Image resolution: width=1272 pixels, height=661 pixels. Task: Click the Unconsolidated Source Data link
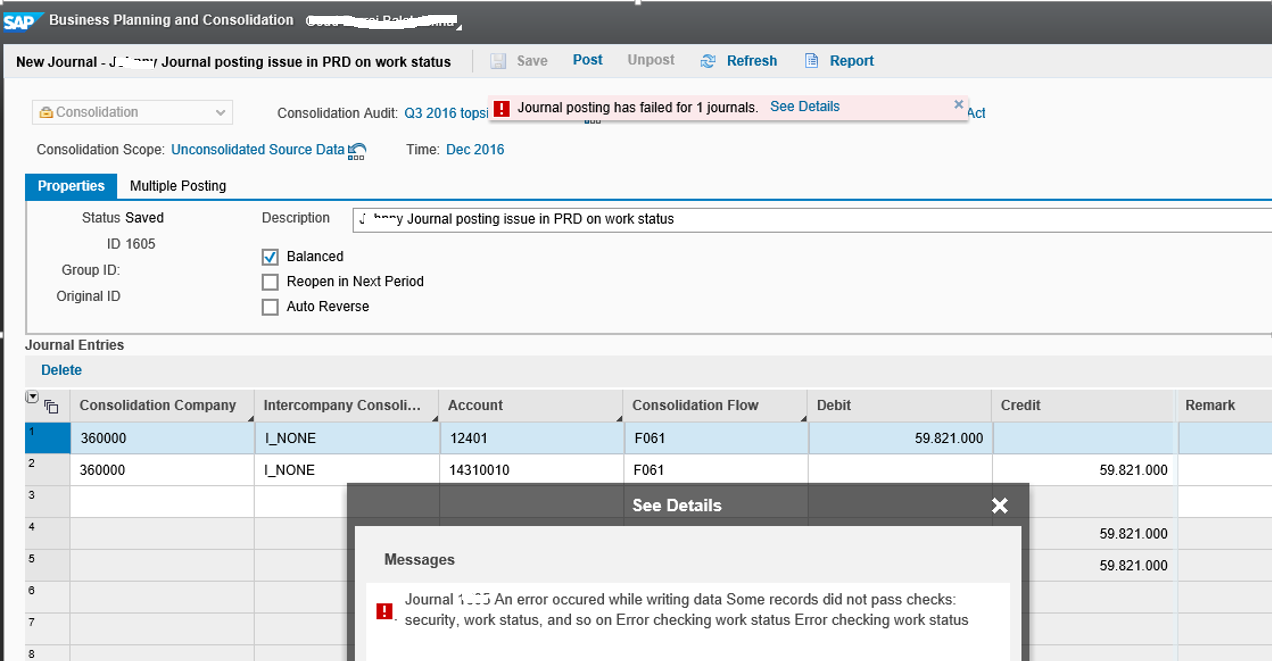click(258, 149)
